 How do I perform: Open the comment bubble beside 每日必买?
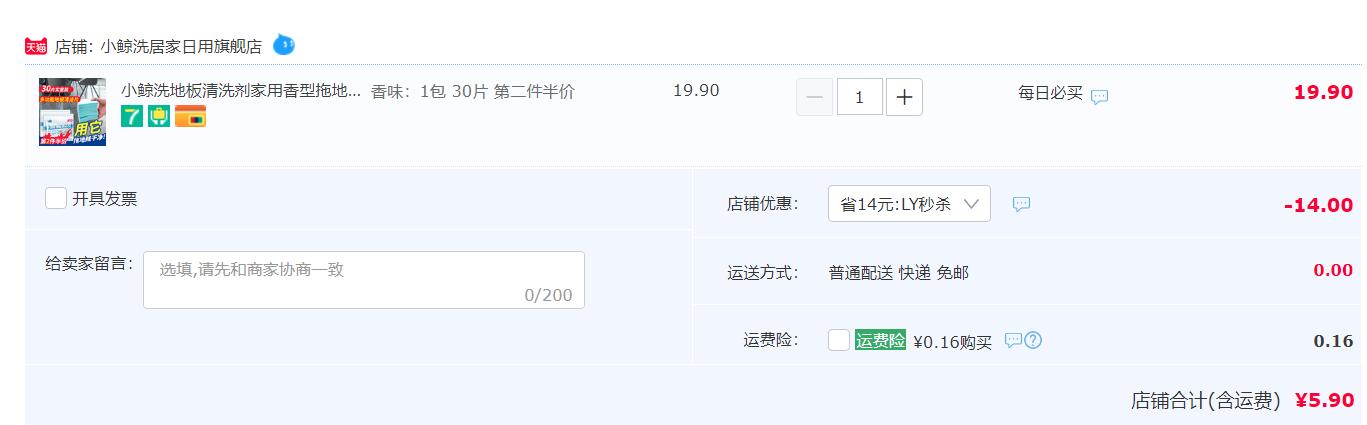pyautogui.click(x=1099, y=97)
